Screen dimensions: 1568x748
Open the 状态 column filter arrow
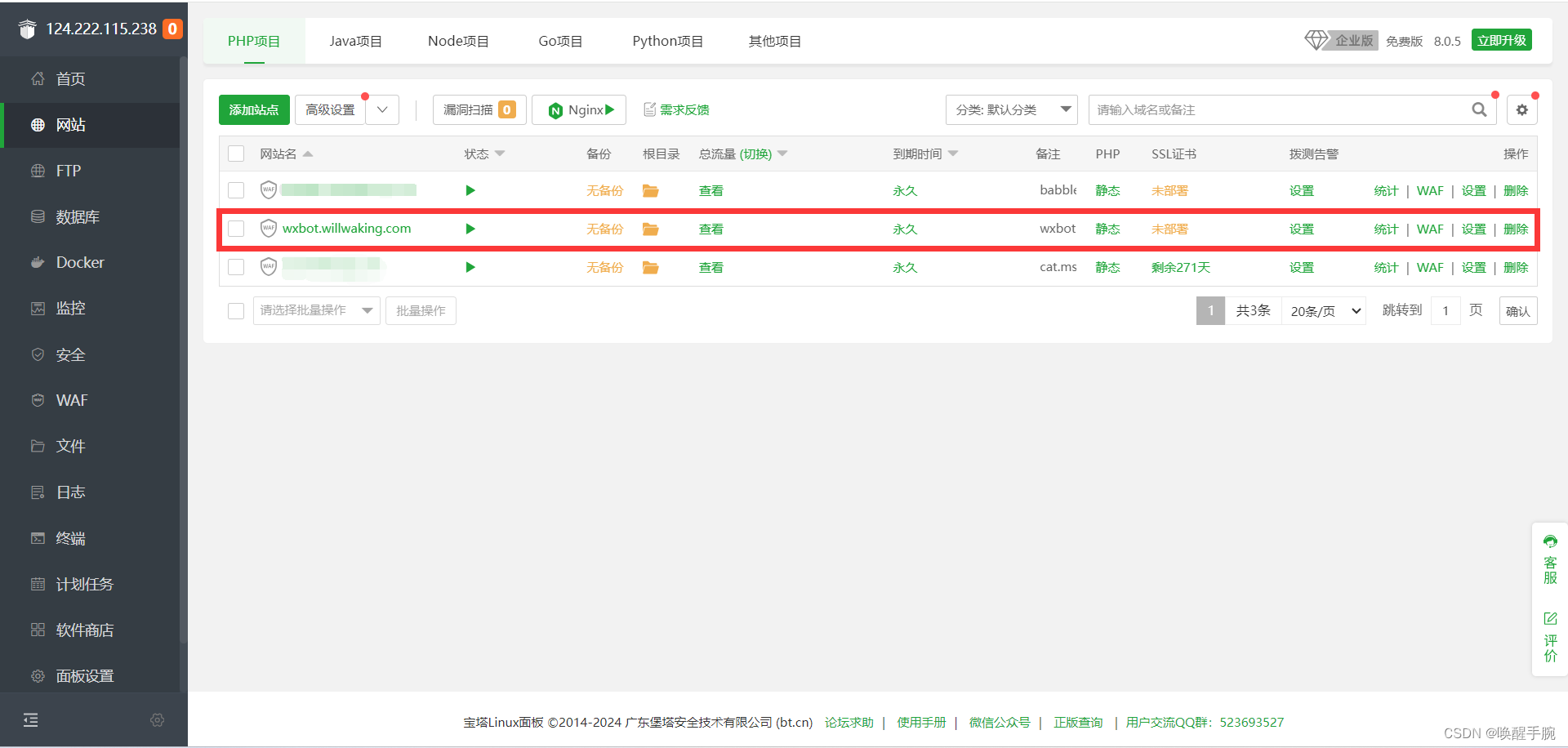(x=500, y=154)
